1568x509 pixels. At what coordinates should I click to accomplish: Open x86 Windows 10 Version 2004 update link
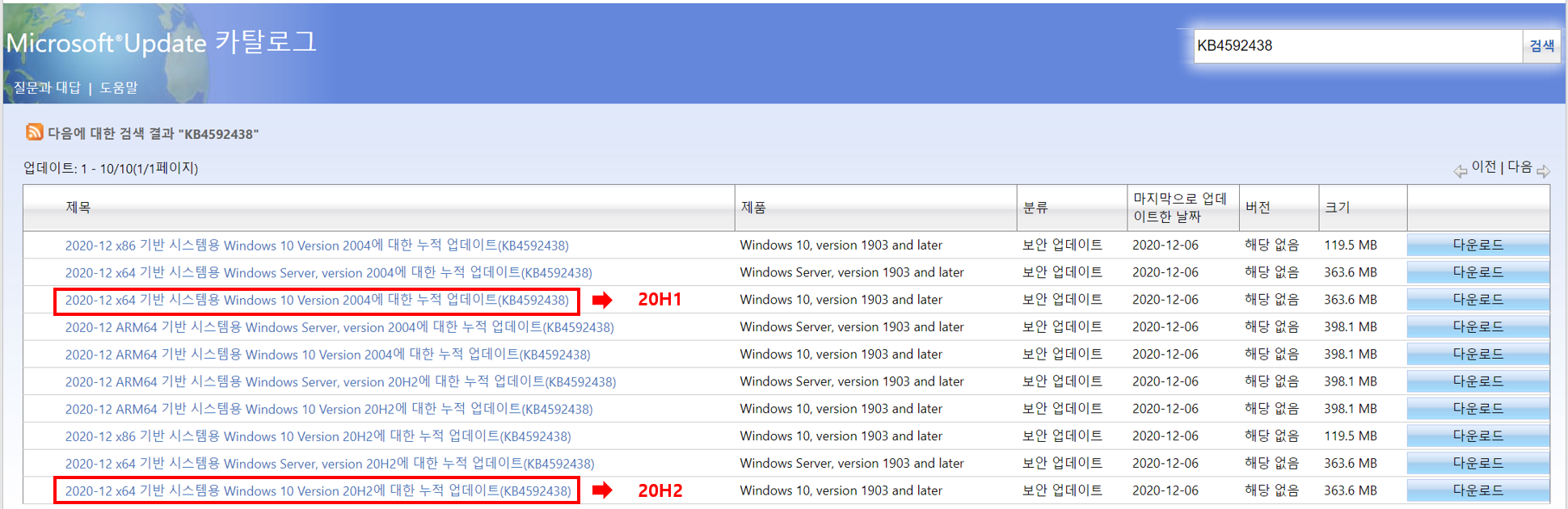point(317,245)
